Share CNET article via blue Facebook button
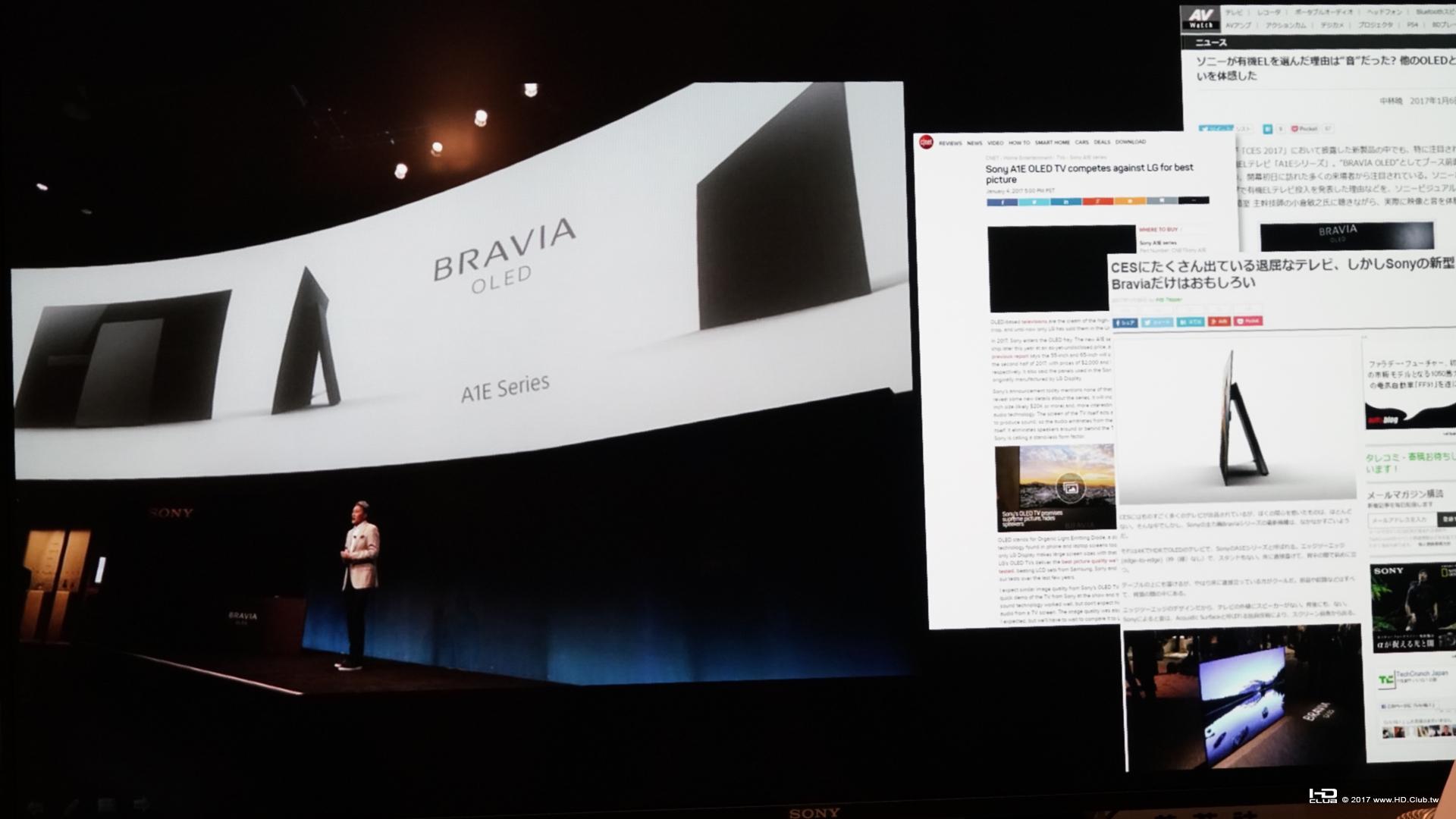 [1002, 202]
